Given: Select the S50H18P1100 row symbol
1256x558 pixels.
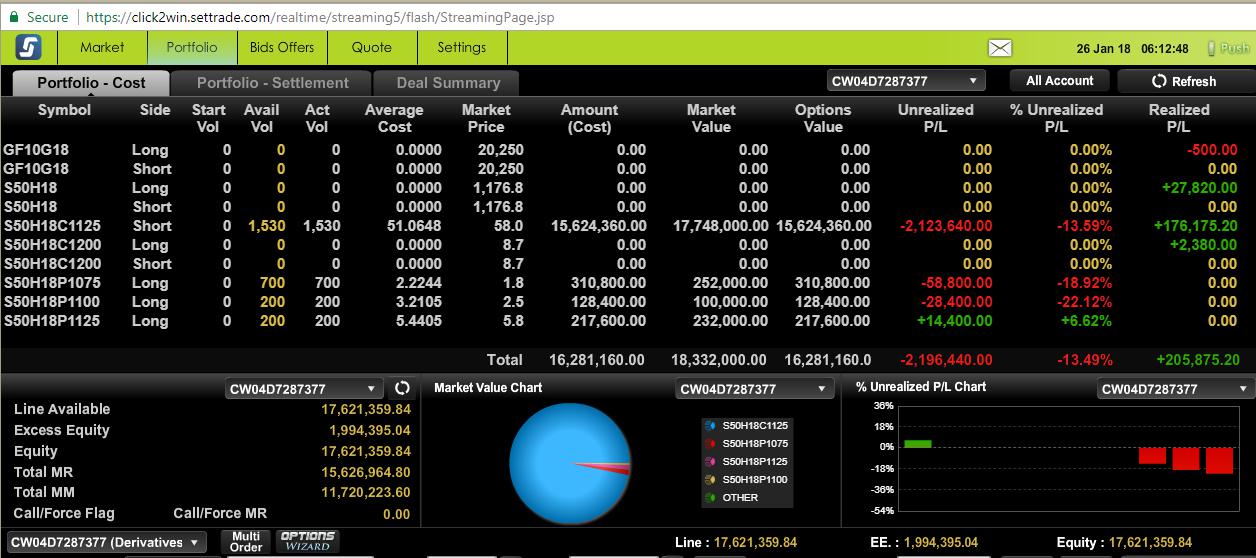Looking at the screenshot, I should point(51,302).
